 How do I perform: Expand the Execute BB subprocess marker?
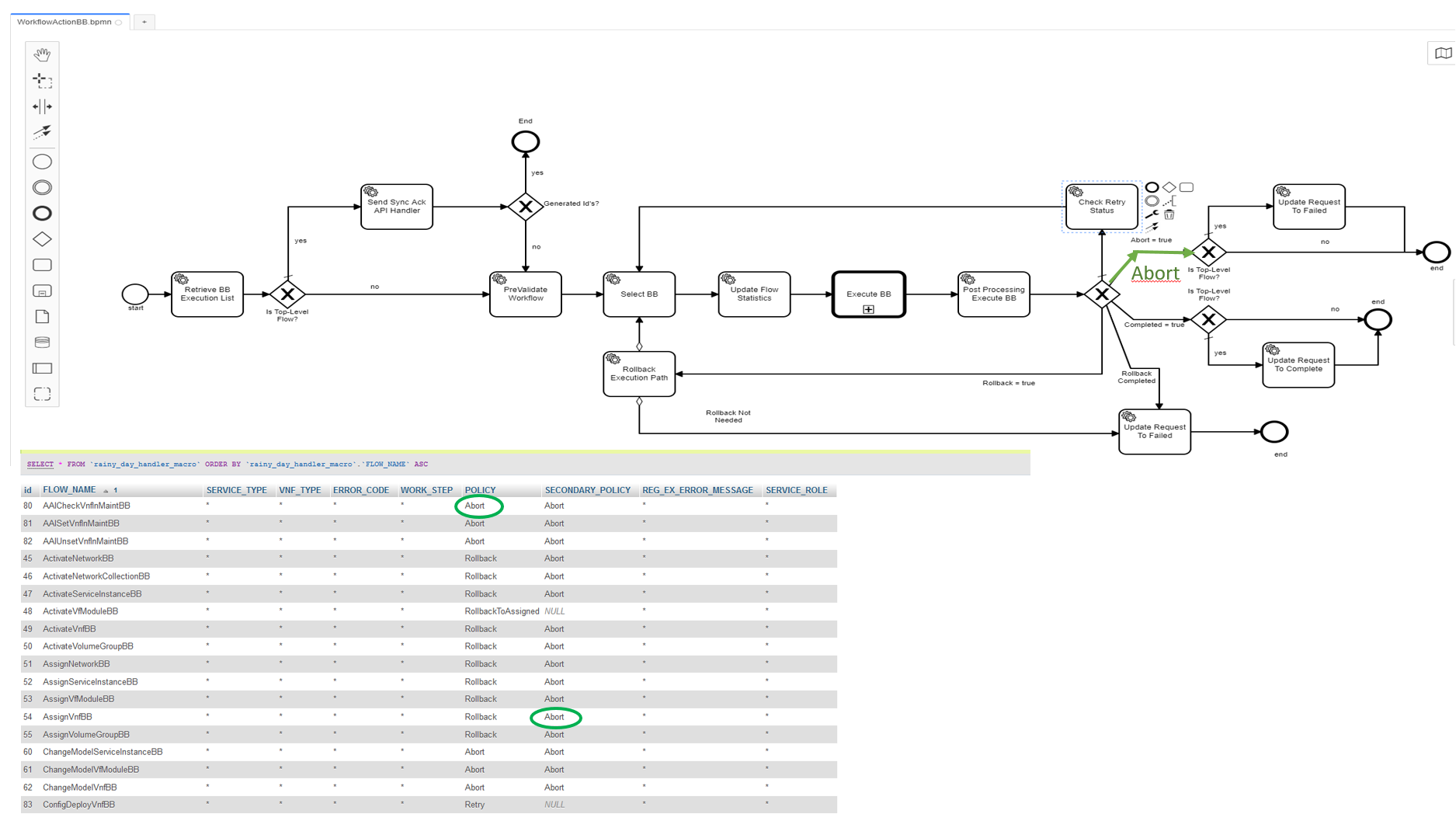coord(868,309)
